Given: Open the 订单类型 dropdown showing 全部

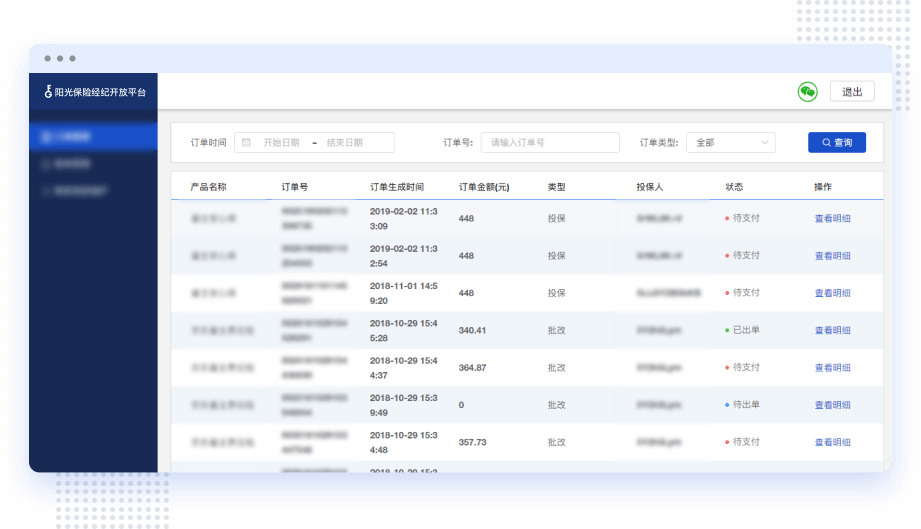Looking at the screenshot, I should tap(731, 143).
